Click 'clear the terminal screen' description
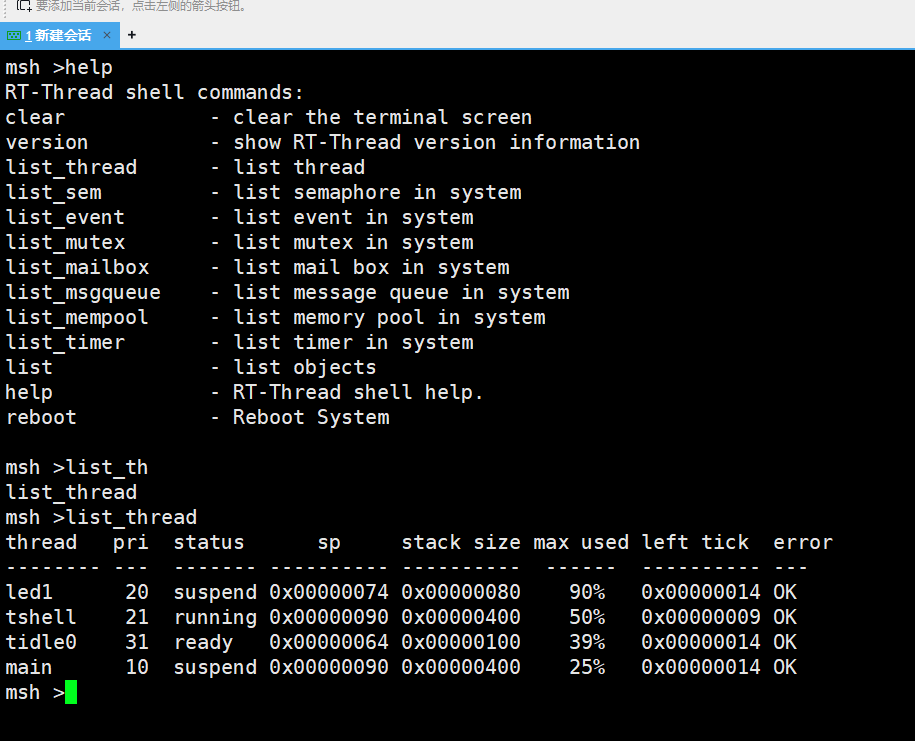This screenshot has width=915, height=741. 382,117
